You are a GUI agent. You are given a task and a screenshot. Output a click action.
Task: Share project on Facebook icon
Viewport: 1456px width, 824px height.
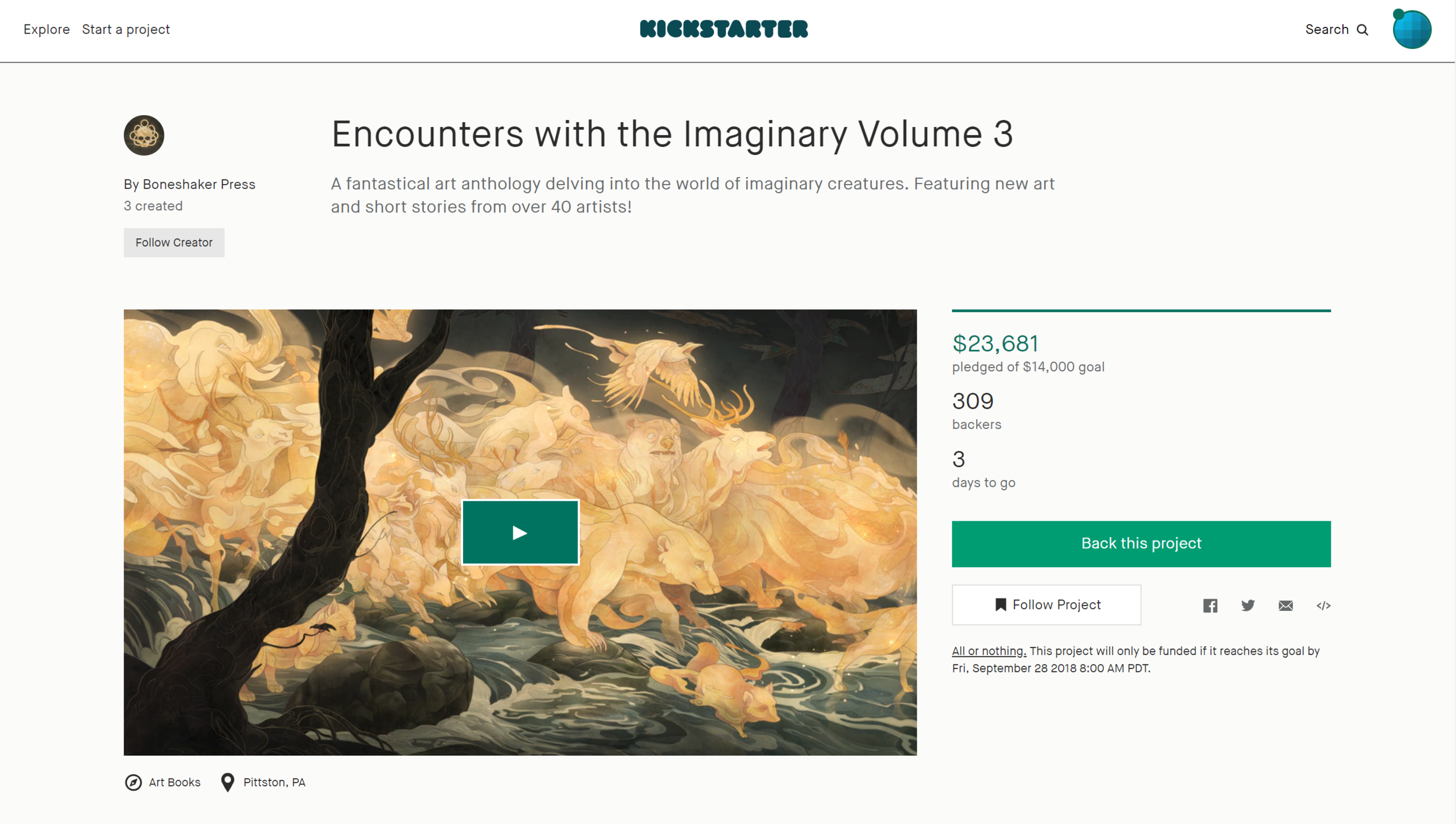(1210, 606)
